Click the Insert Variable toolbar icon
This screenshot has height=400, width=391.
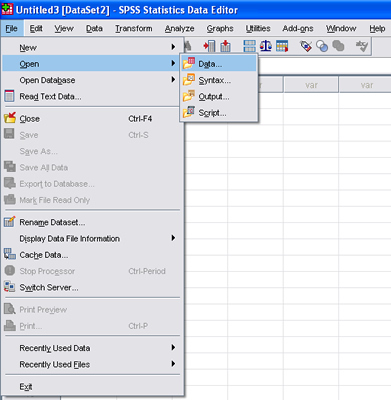pyautogui.click(x=226, y=46)
